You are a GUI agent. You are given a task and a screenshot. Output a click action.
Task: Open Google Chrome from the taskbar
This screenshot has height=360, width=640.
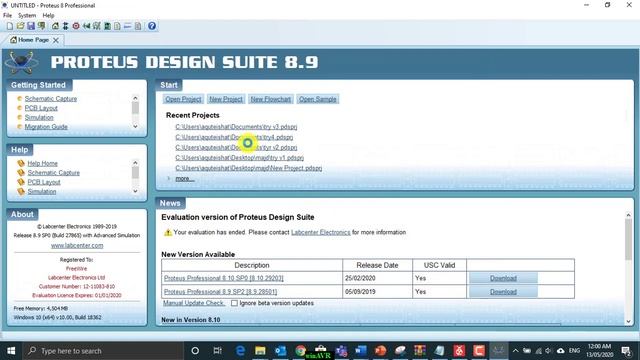[x=300, y=351]
